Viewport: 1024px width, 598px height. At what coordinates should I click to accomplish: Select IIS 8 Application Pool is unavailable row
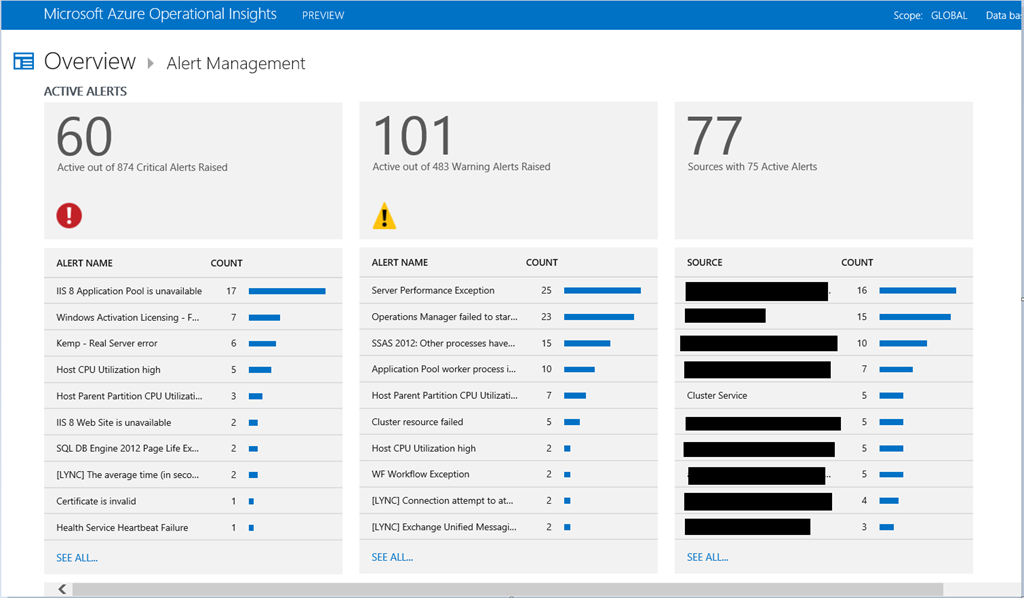coord(129,291)
